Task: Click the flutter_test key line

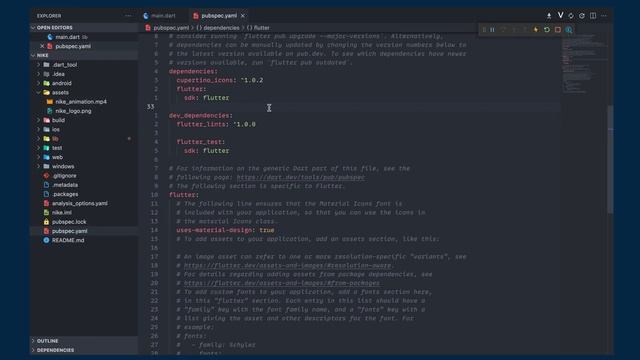Action: click(x=200, y=142)
